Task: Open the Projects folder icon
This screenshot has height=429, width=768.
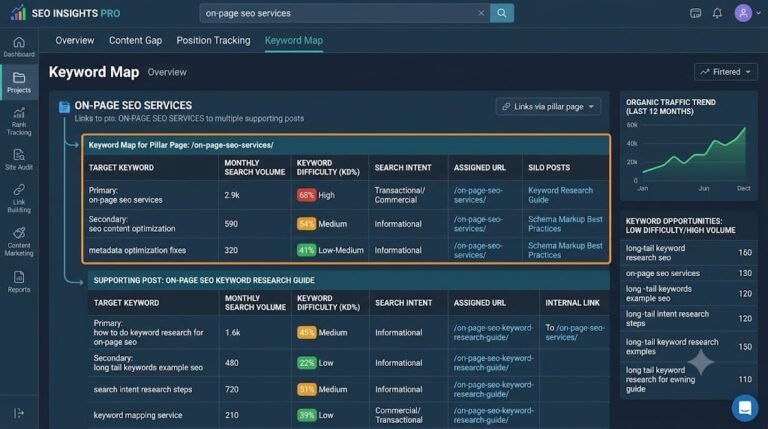Action: pos(19,77)
